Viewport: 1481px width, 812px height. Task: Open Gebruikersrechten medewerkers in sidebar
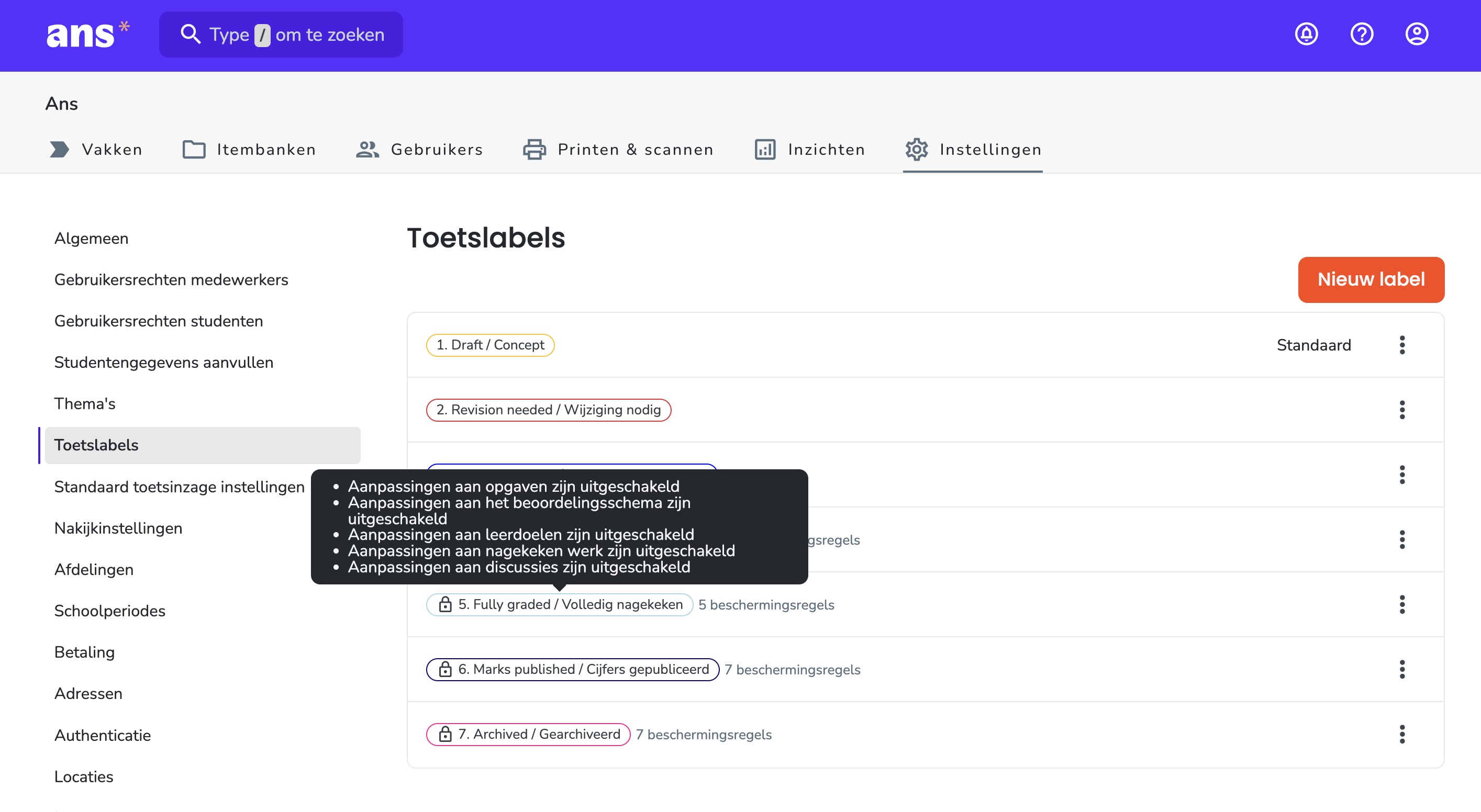click(x=171, y=280)
